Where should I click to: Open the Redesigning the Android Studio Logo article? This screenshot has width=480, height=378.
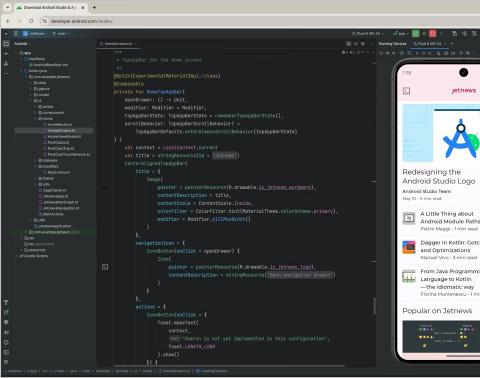point(439,177)
